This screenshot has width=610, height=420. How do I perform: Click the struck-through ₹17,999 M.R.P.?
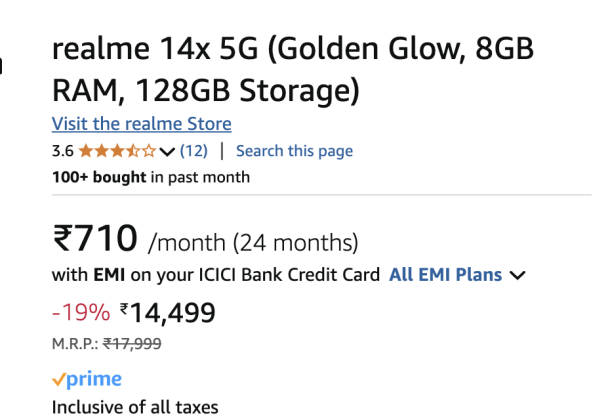click(133, 344)
